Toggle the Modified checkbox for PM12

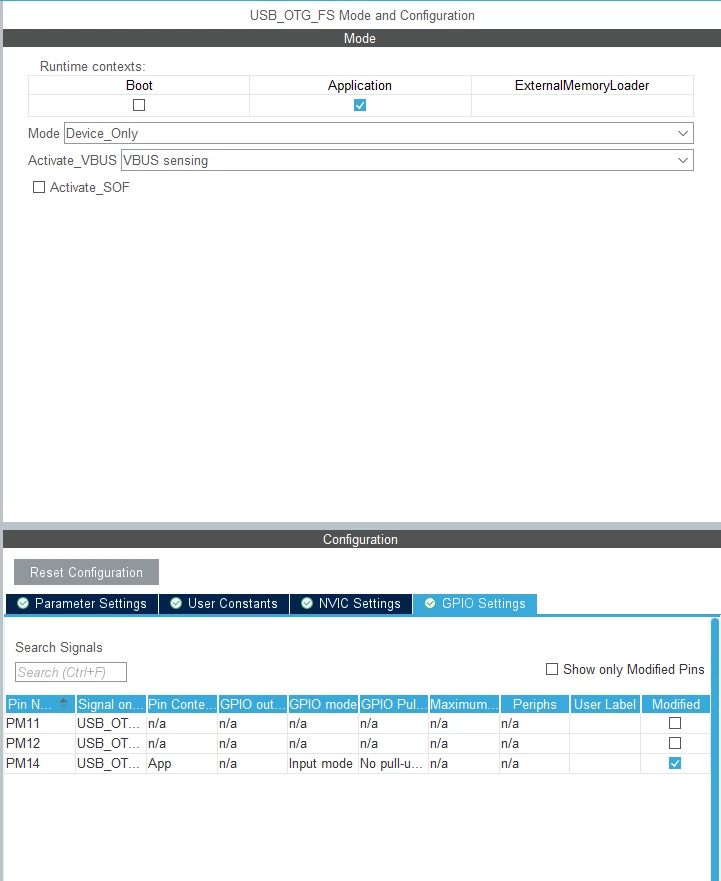coord(675,743)
